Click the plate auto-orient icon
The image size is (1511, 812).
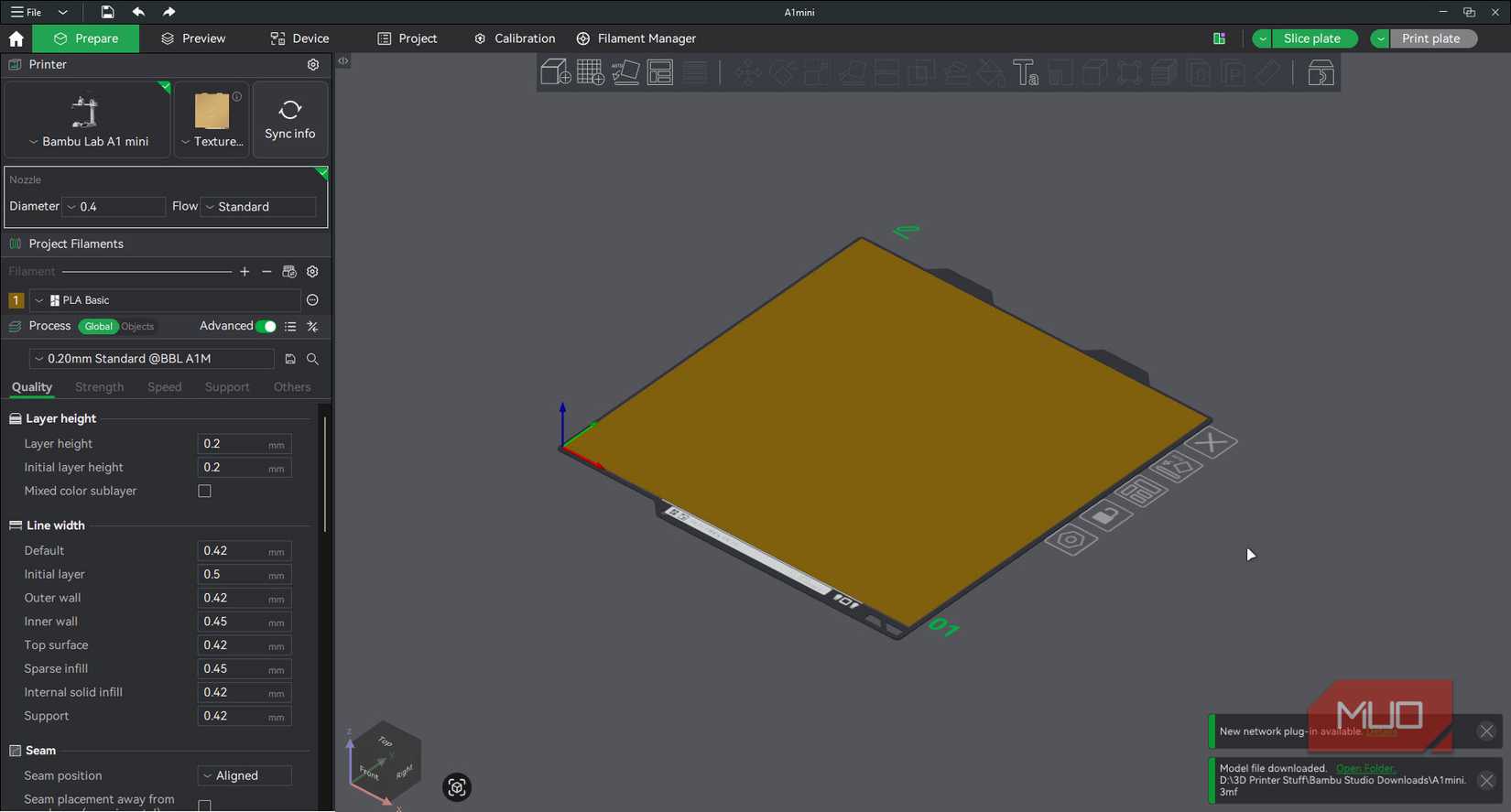coord(1176,468)
